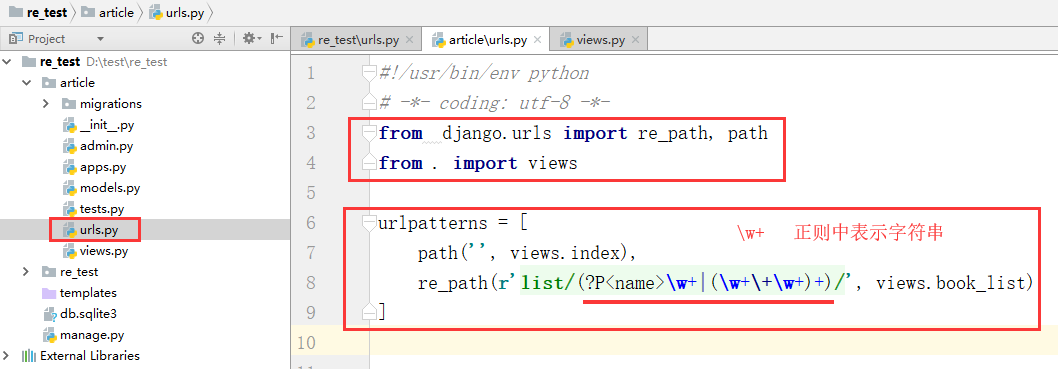Screen dimensions: 1058x369
Task: Click line number 10 in gutter
Action: [x=307, y=343]
